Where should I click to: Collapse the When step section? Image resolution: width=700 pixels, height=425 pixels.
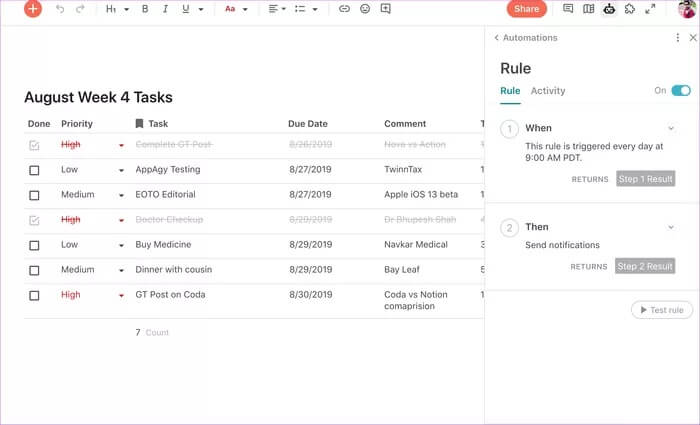671,129
